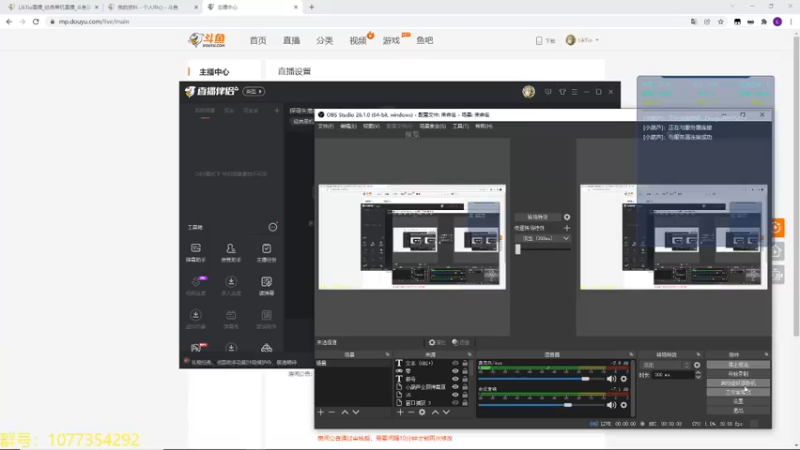Add a new source with the plus icon

(x=400, y=412)
